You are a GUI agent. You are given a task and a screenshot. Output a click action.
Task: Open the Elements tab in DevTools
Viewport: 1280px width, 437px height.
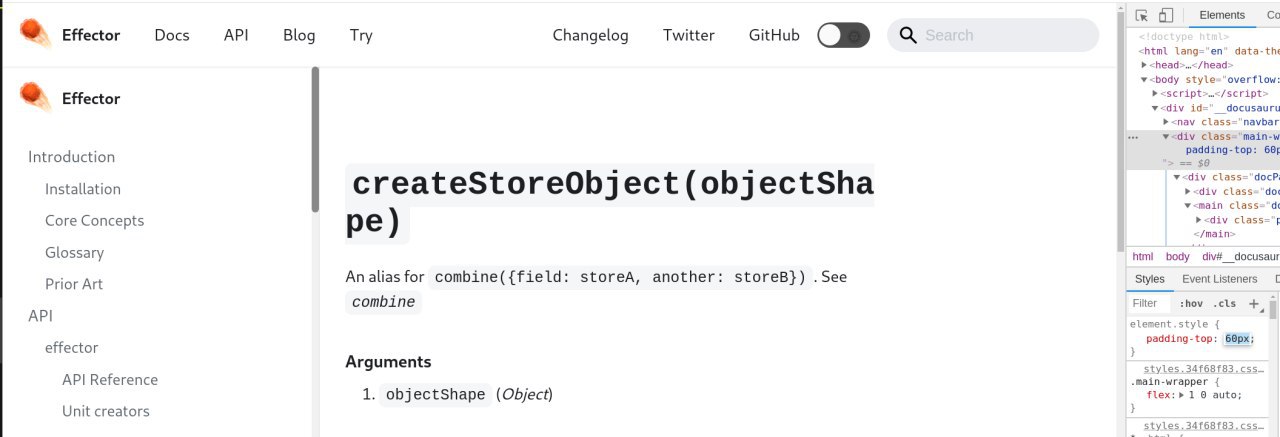[x=1222, y=15]
